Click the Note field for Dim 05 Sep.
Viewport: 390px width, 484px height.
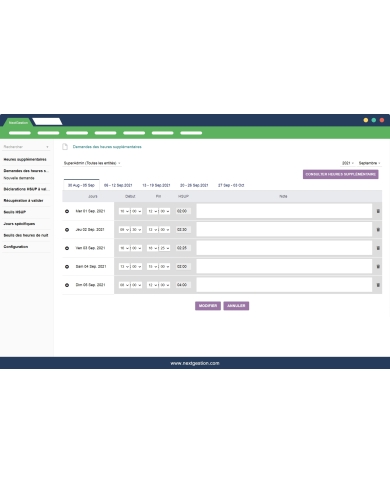pyautogui.click(x=284, y=285)
